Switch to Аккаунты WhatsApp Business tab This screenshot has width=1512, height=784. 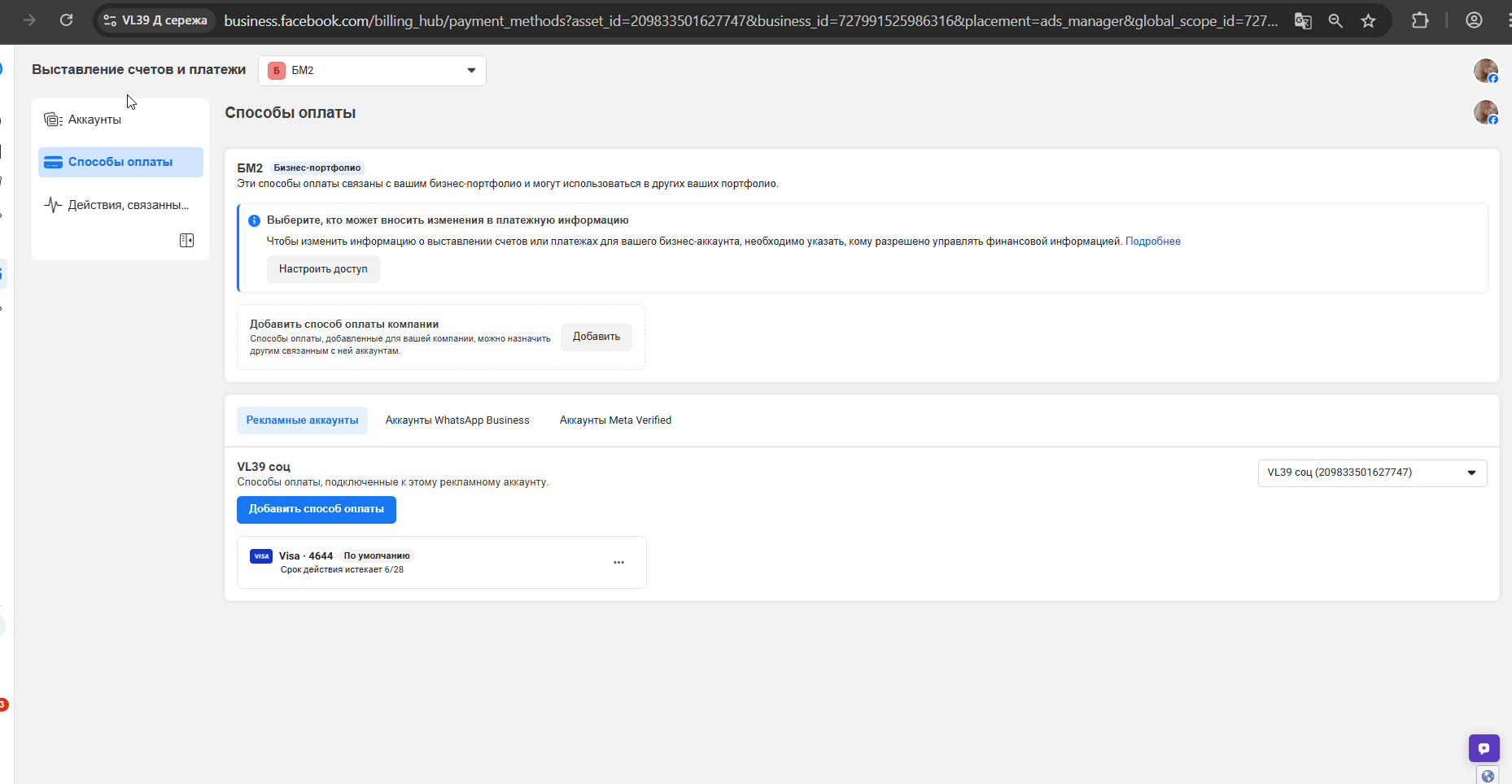tap(457, 420)
